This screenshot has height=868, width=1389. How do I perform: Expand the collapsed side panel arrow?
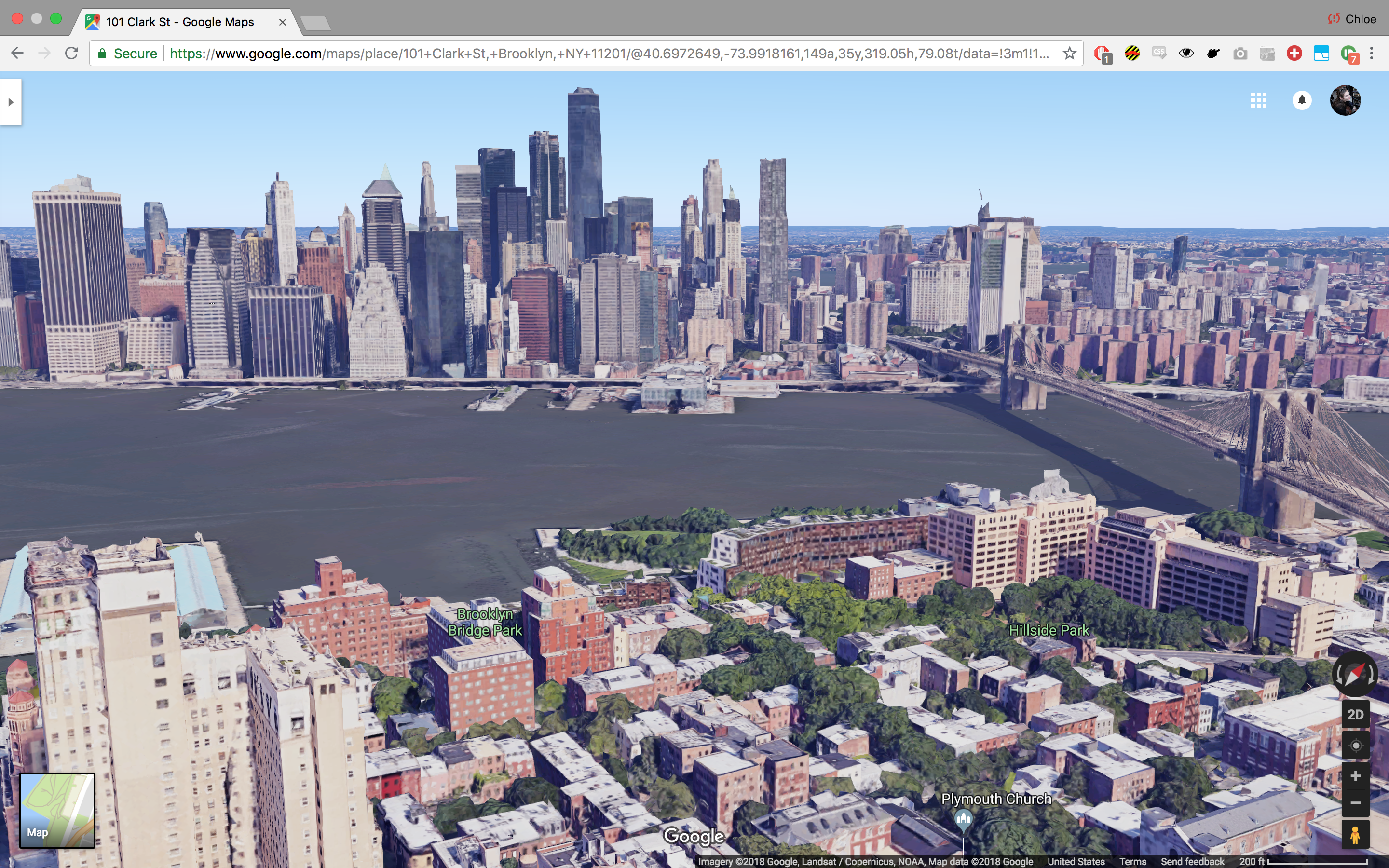(x=10, y=102)
